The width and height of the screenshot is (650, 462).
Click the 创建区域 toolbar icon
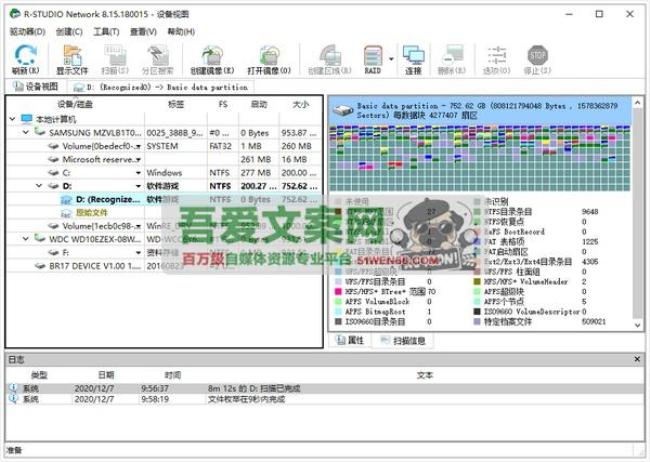(x=330, y=59)
